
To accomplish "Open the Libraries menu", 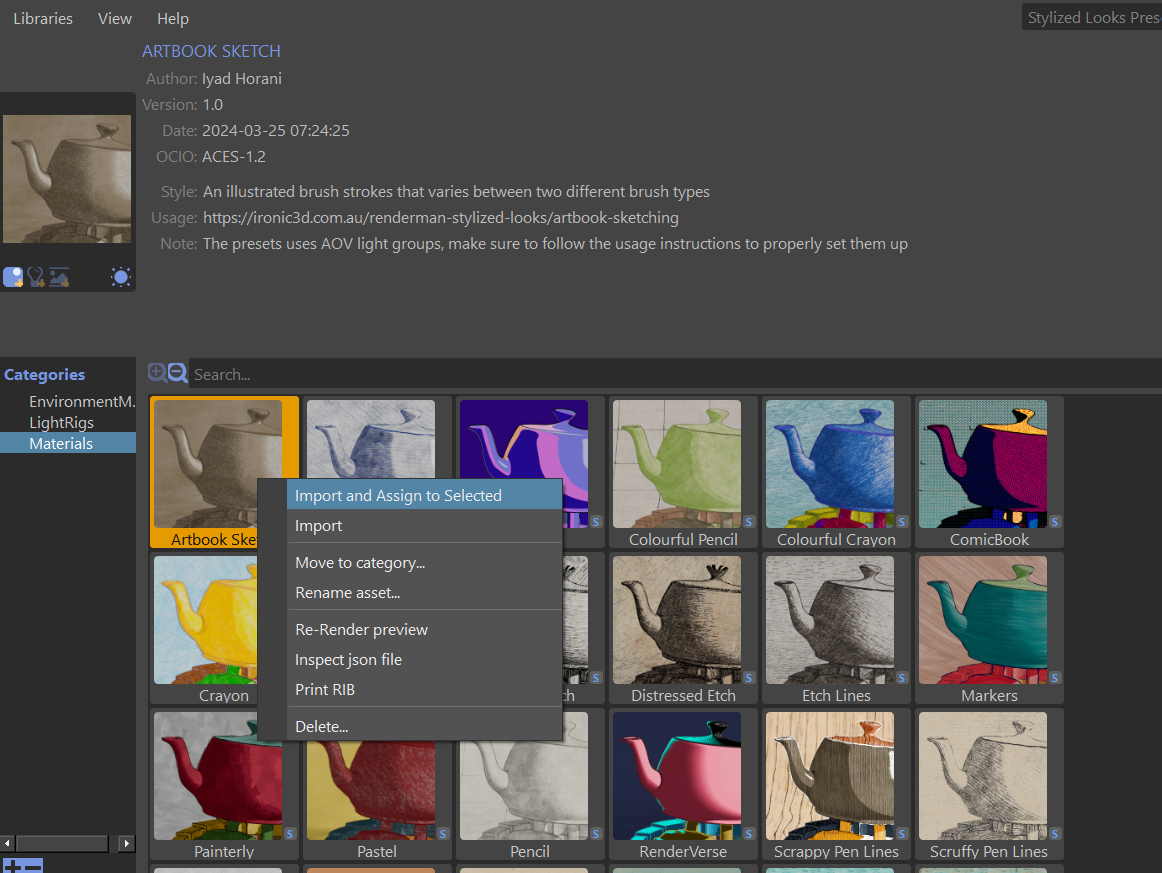I will [x=43, y=19].
